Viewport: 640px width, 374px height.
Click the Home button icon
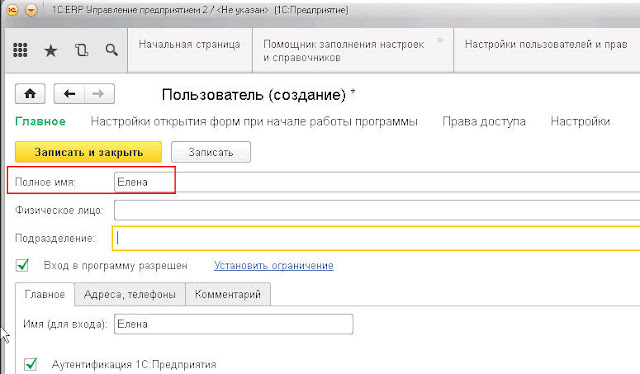30,94
